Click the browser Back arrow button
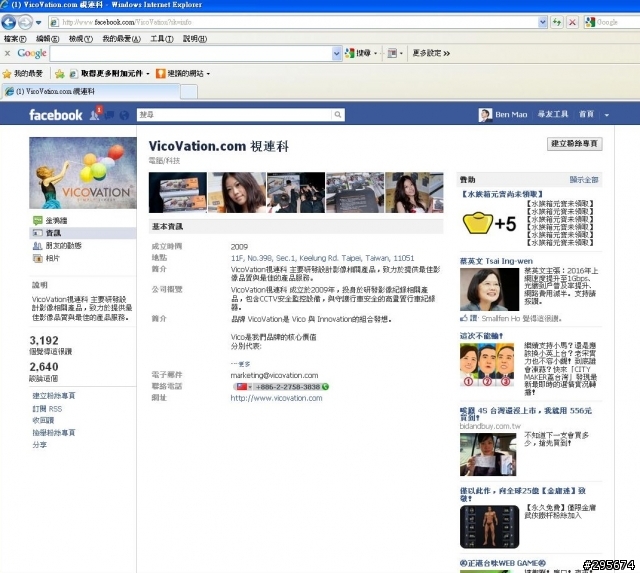Viewport: 640px width, 573px height. (x=9, y=22)
